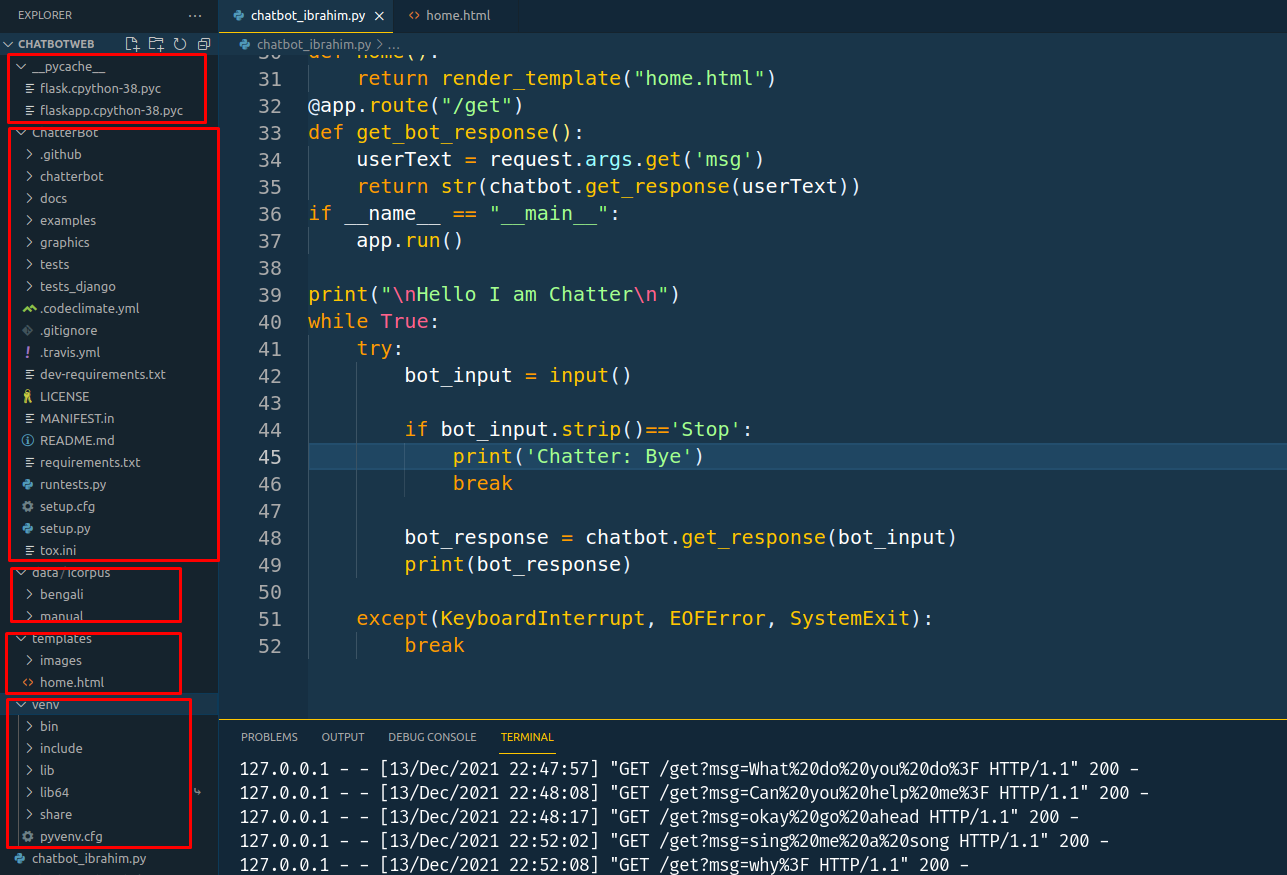Collapse the __pycache__ folder
Viewport: 1287px width, 875px height.
coord(20,66)
